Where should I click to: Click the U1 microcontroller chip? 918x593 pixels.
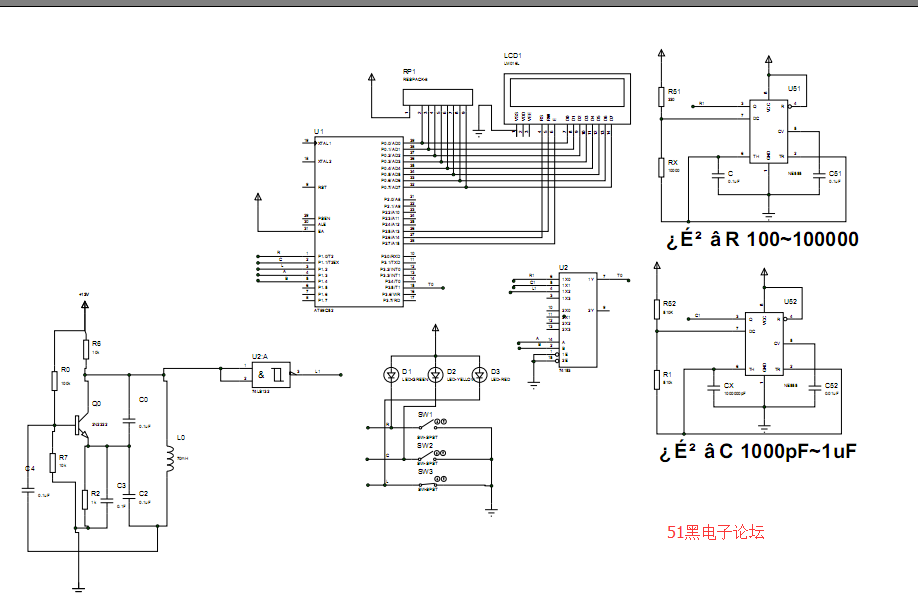pos(358,221)
